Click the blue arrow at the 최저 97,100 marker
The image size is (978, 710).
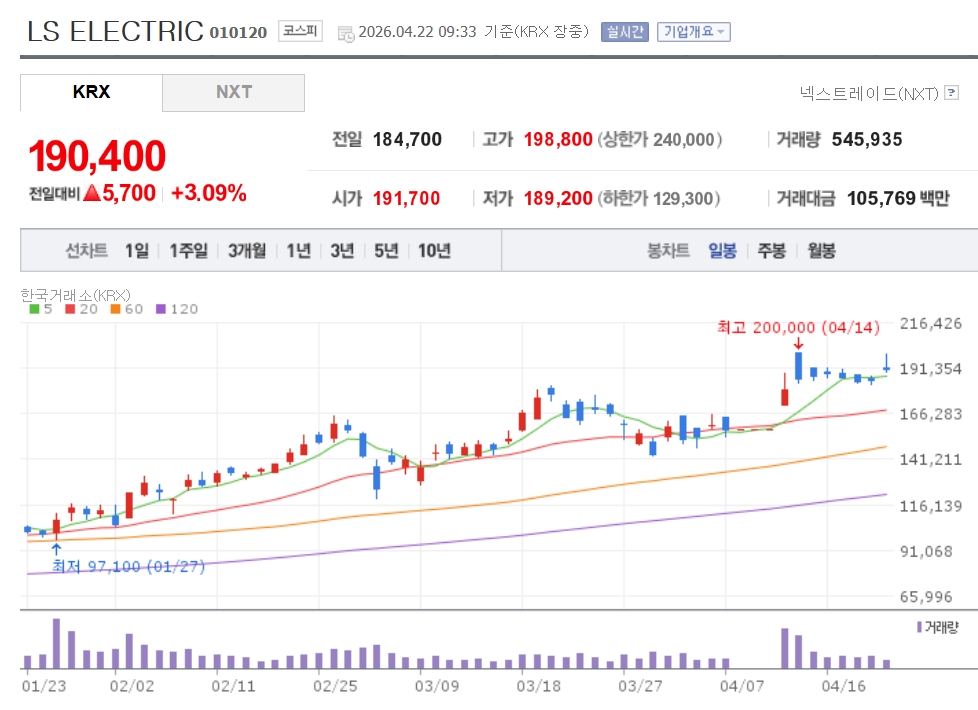56,549
